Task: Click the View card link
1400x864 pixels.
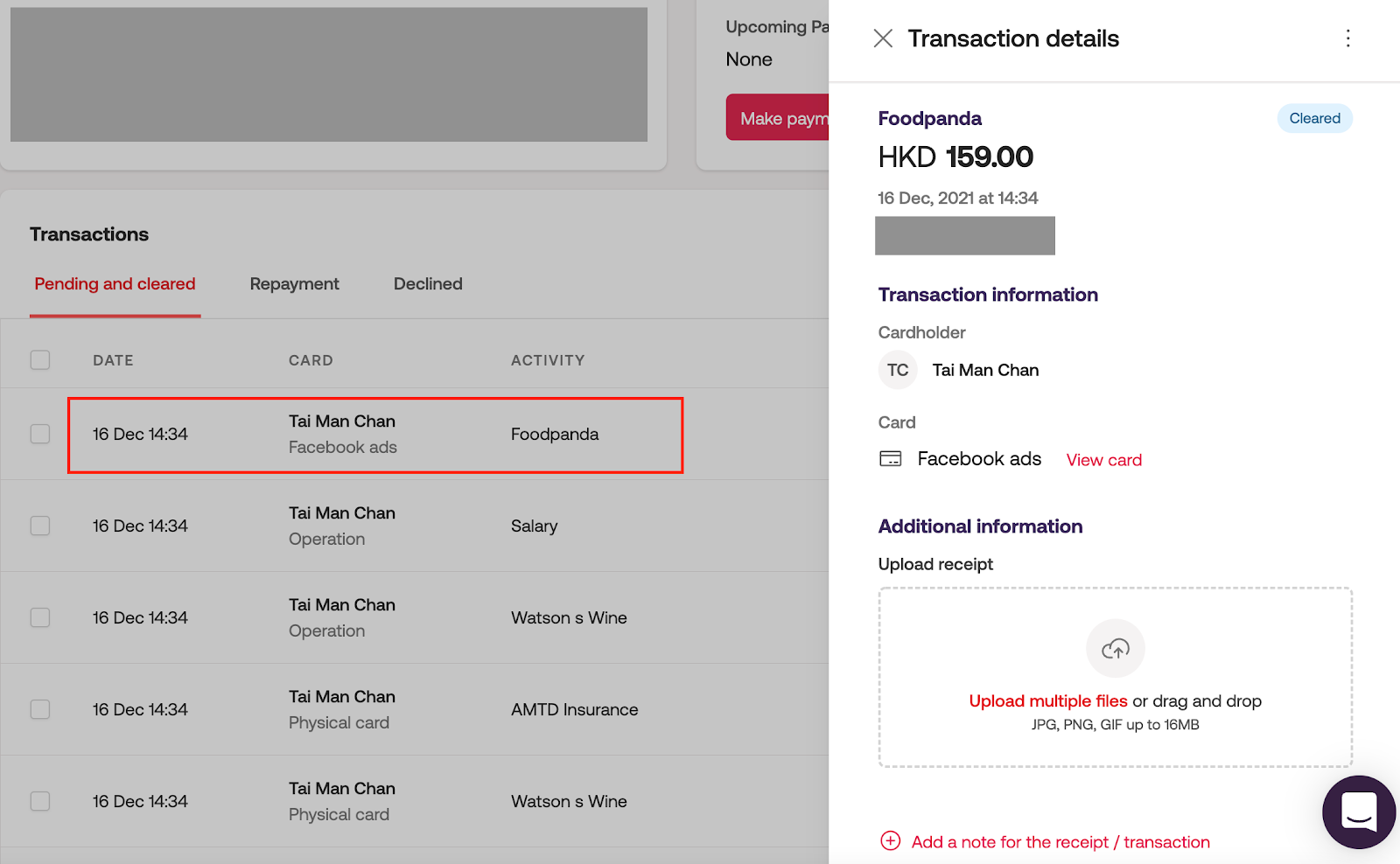Action: click(1103, 460)
